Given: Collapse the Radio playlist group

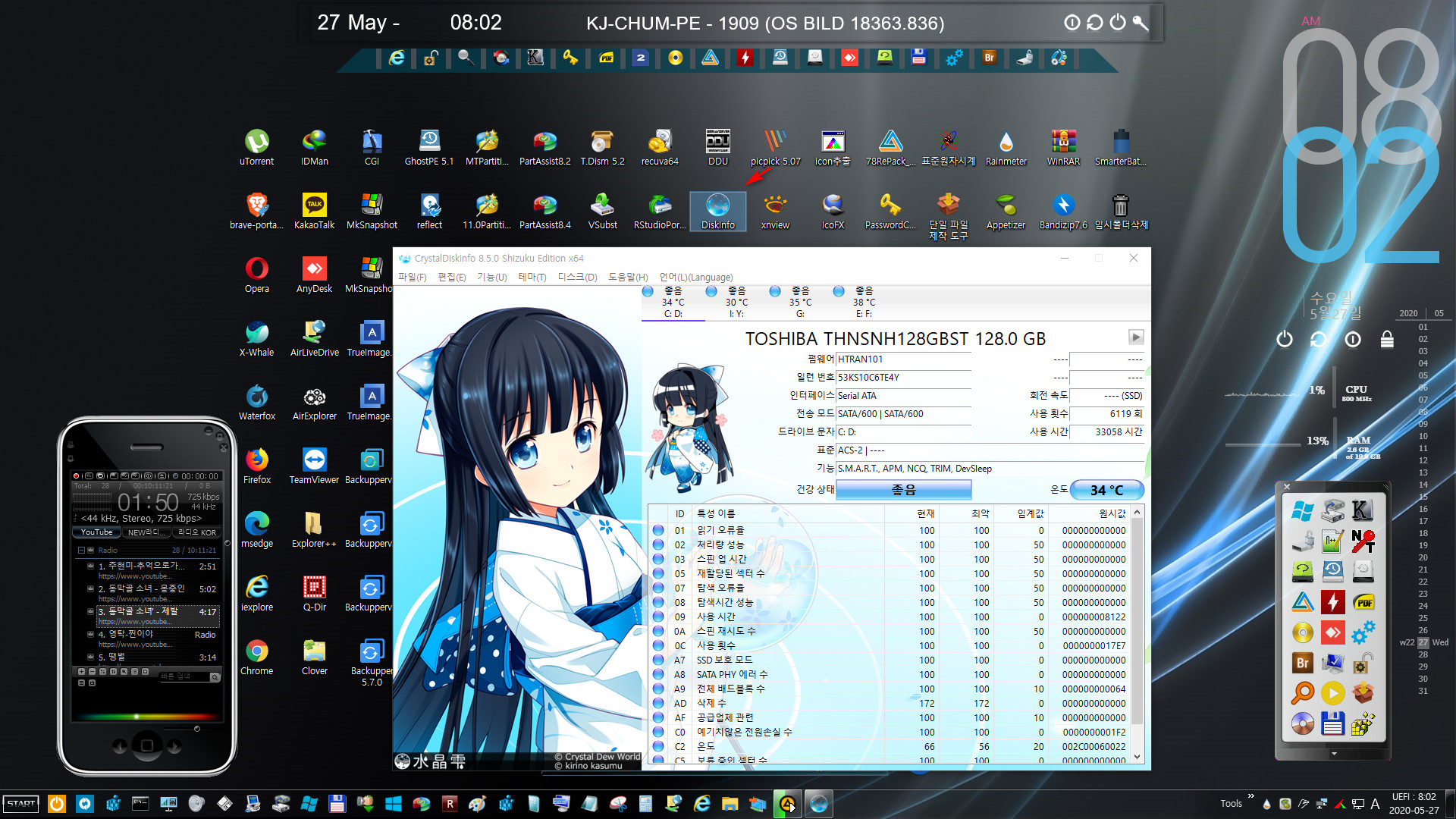Looking at the screenshot, I should tap(82, 551).
